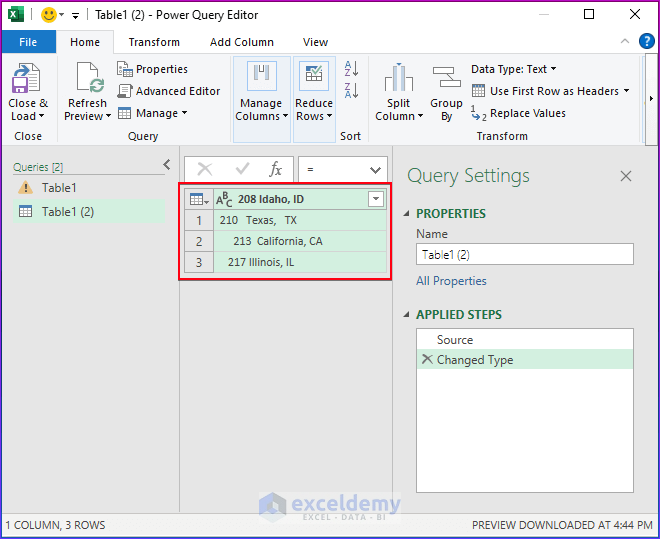
Task: Select row number 3
Action: point(199,262)
